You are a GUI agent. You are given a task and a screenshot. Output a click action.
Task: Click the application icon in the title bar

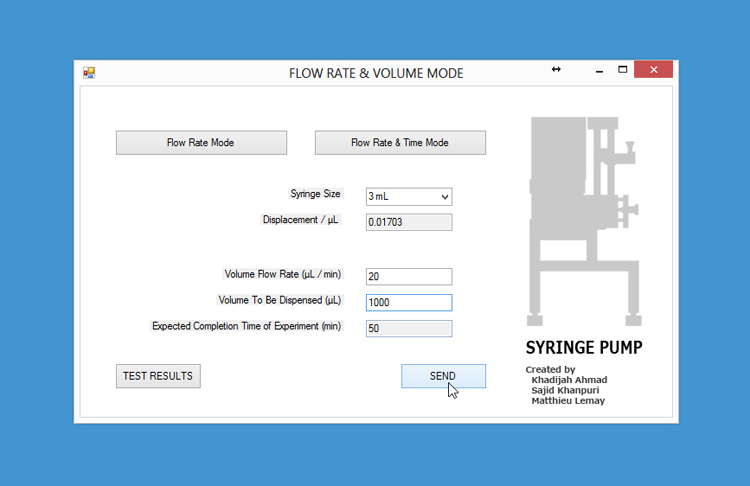pyautogui.click(x=89, y=73)
